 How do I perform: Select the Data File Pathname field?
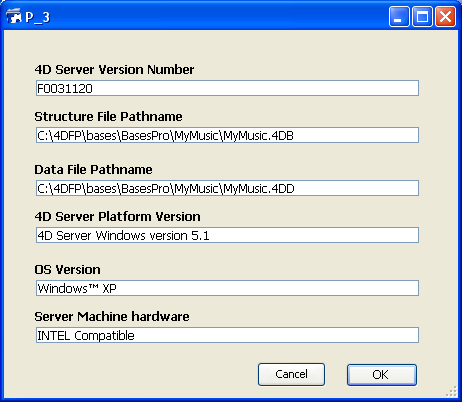(227, 188)
